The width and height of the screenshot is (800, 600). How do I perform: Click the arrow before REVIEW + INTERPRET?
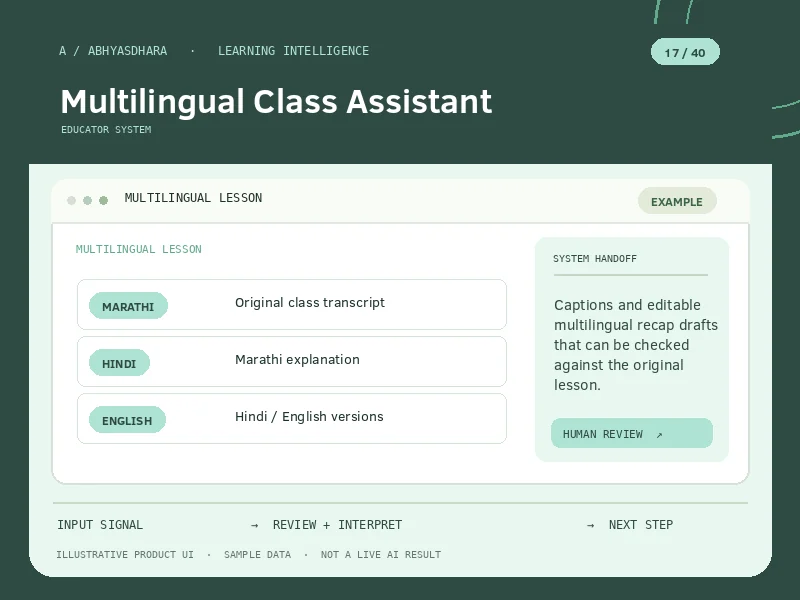pyautogui.click(x=255, y=525)
